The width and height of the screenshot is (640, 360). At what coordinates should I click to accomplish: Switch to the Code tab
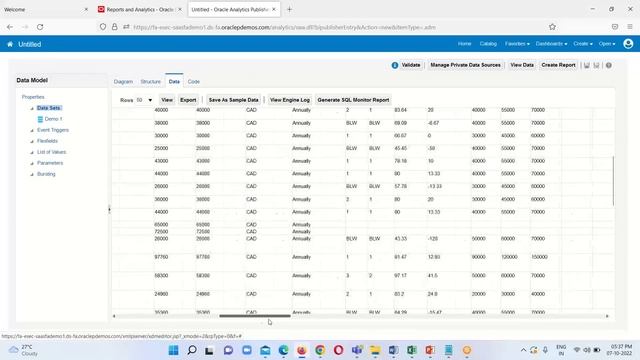tap(193, 82)
